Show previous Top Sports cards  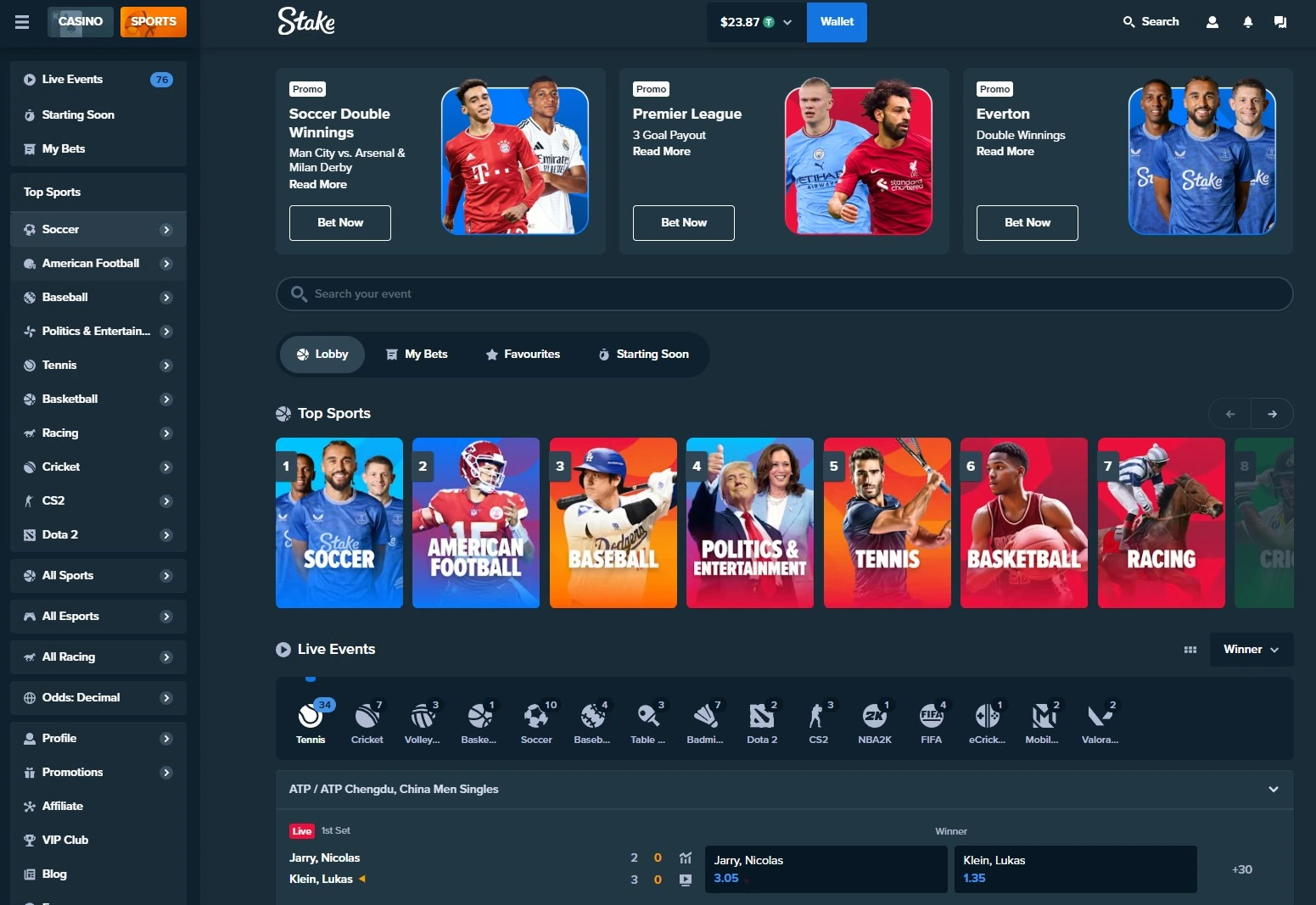coord(1230,414)
